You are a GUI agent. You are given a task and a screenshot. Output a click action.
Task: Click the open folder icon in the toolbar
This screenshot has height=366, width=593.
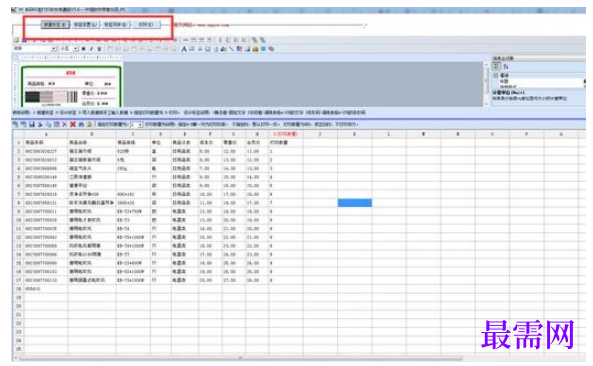(x=16, y=40)
